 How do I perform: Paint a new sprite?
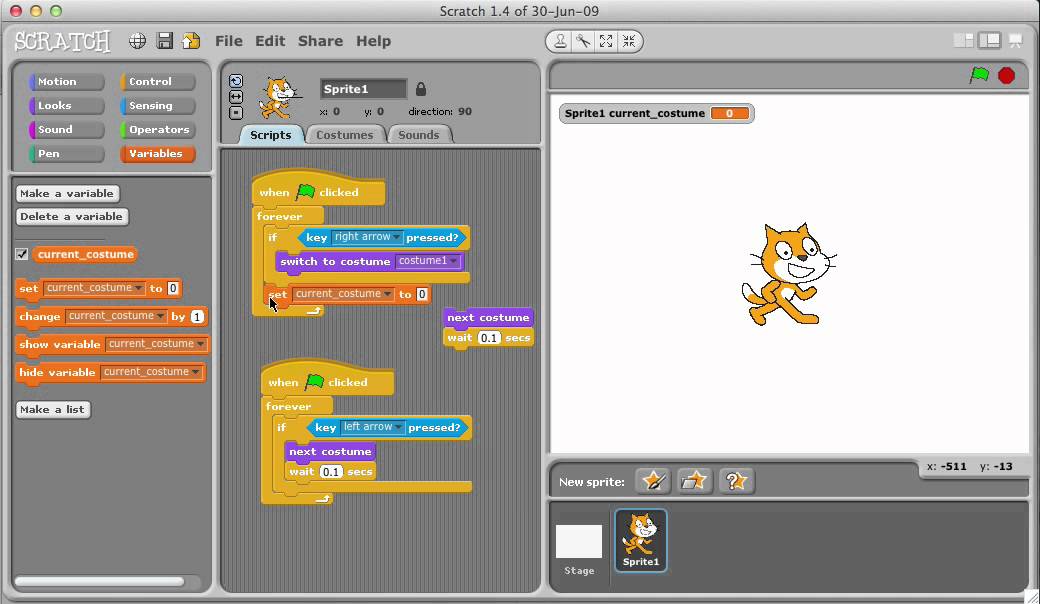click(653, 481)
